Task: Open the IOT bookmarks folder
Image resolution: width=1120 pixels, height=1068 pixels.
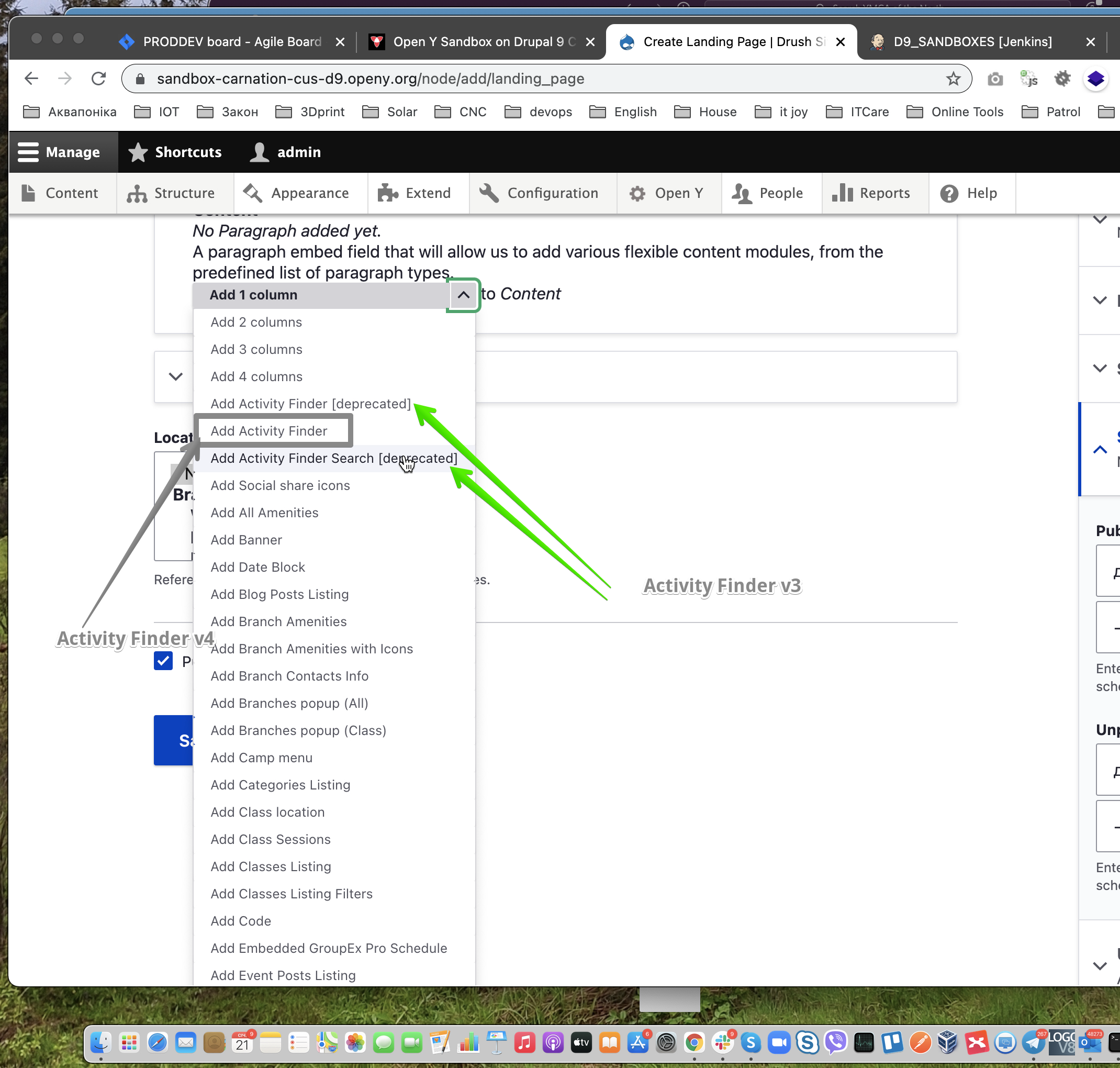Action: (x=157, y=112)
